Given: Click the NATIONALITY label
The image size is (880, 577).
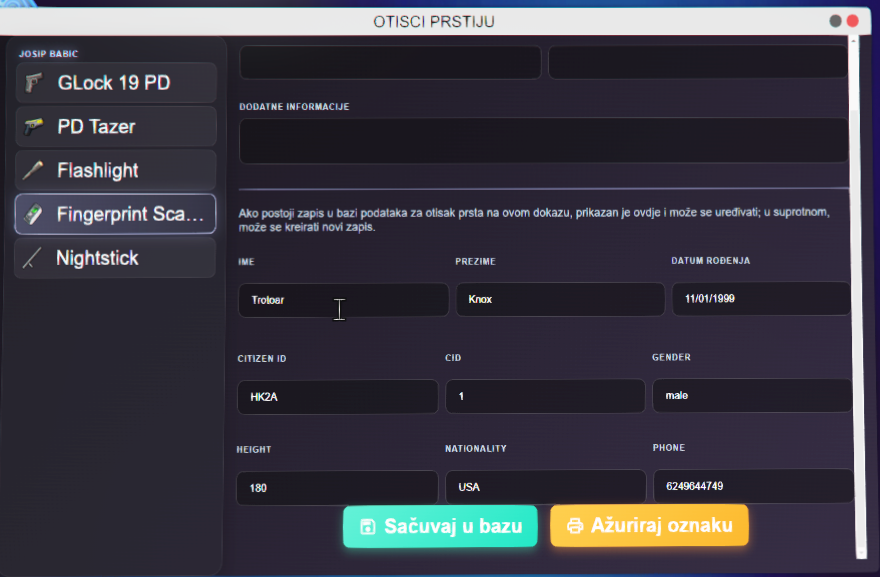Looking at the screenshot, I should coord(475,448).
